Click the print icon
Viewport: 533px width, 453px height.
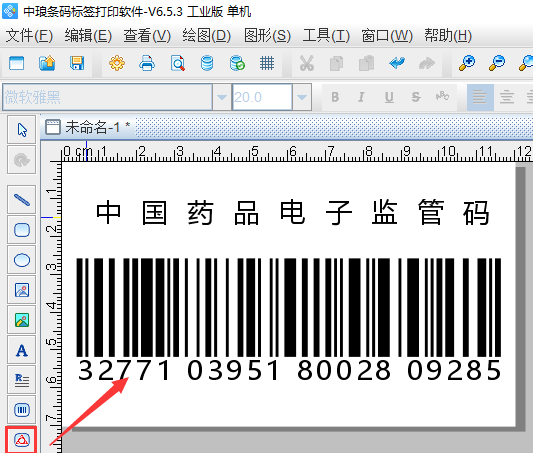tap(147, 63)
